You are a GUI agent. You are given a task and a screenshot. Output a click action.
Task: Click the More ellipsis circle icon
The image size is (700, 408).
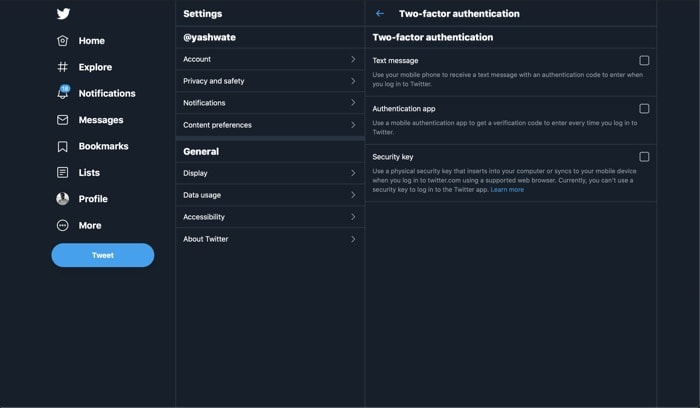(62, 225)
